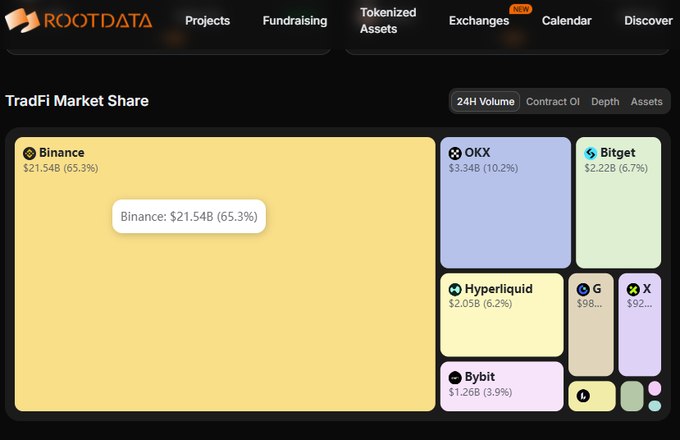Click the Bitget logo icon

591,153
